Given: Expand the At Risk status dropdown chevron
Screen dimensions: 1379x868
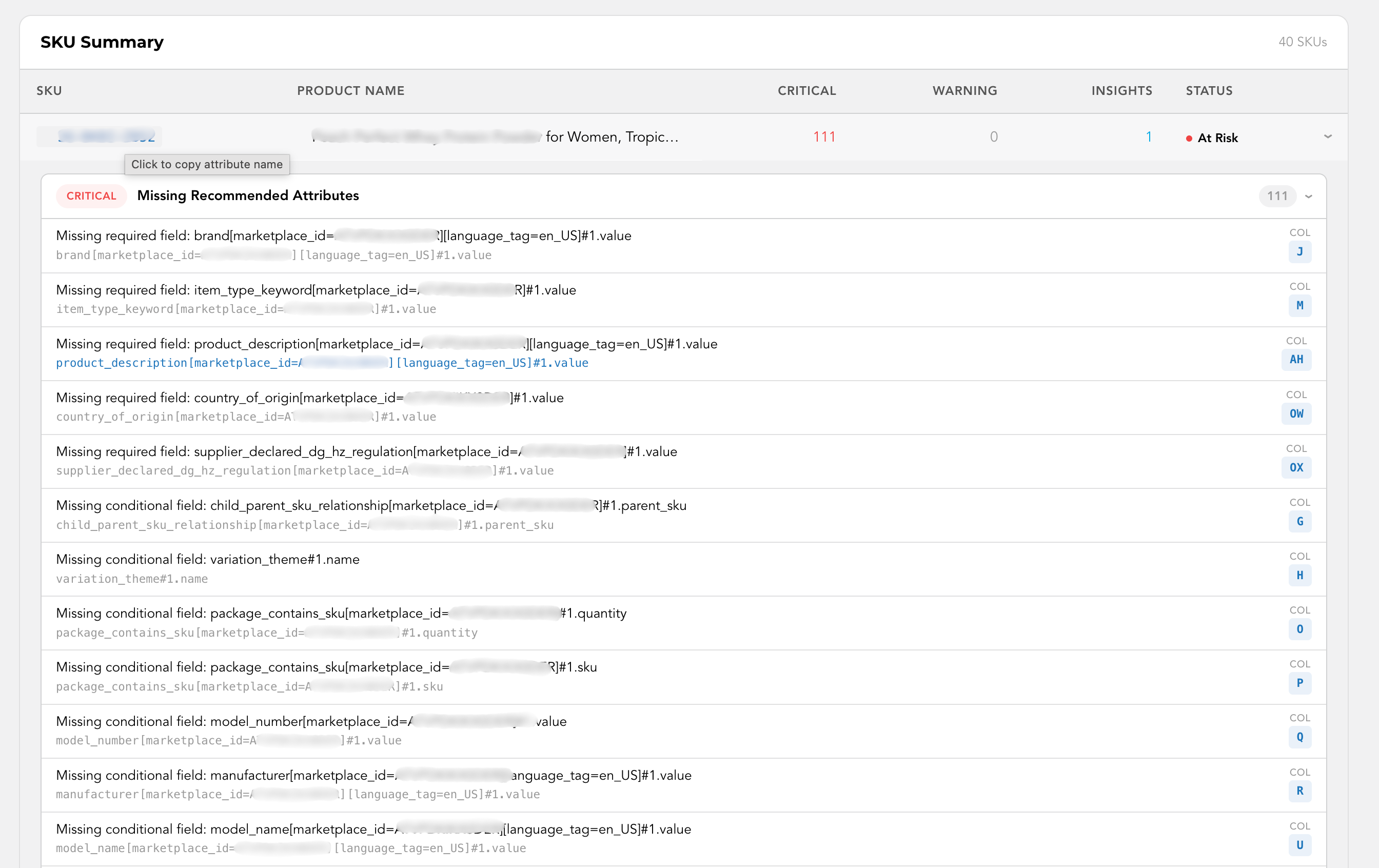Looking at the screenshot, I should (1329, 137).
